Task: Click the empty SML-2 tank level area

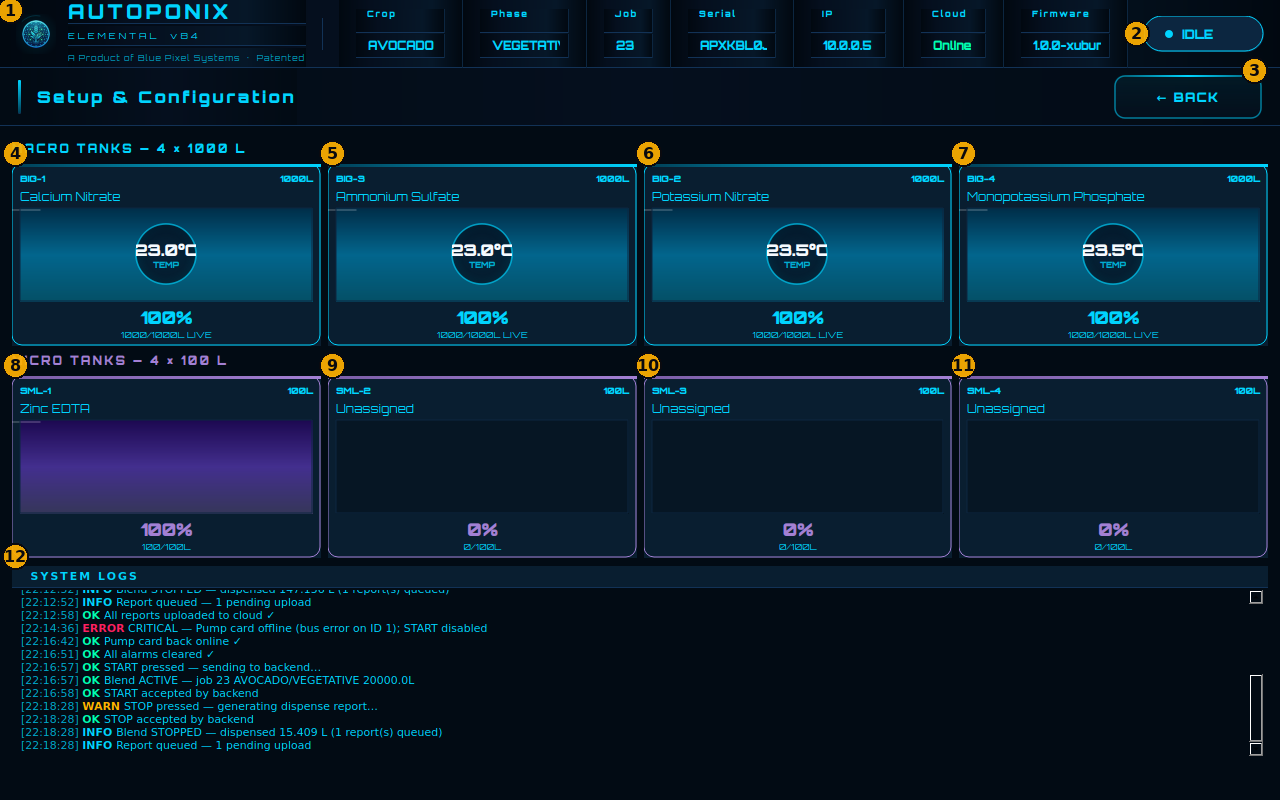Action: pyautogui.click(x=482, y=467)
